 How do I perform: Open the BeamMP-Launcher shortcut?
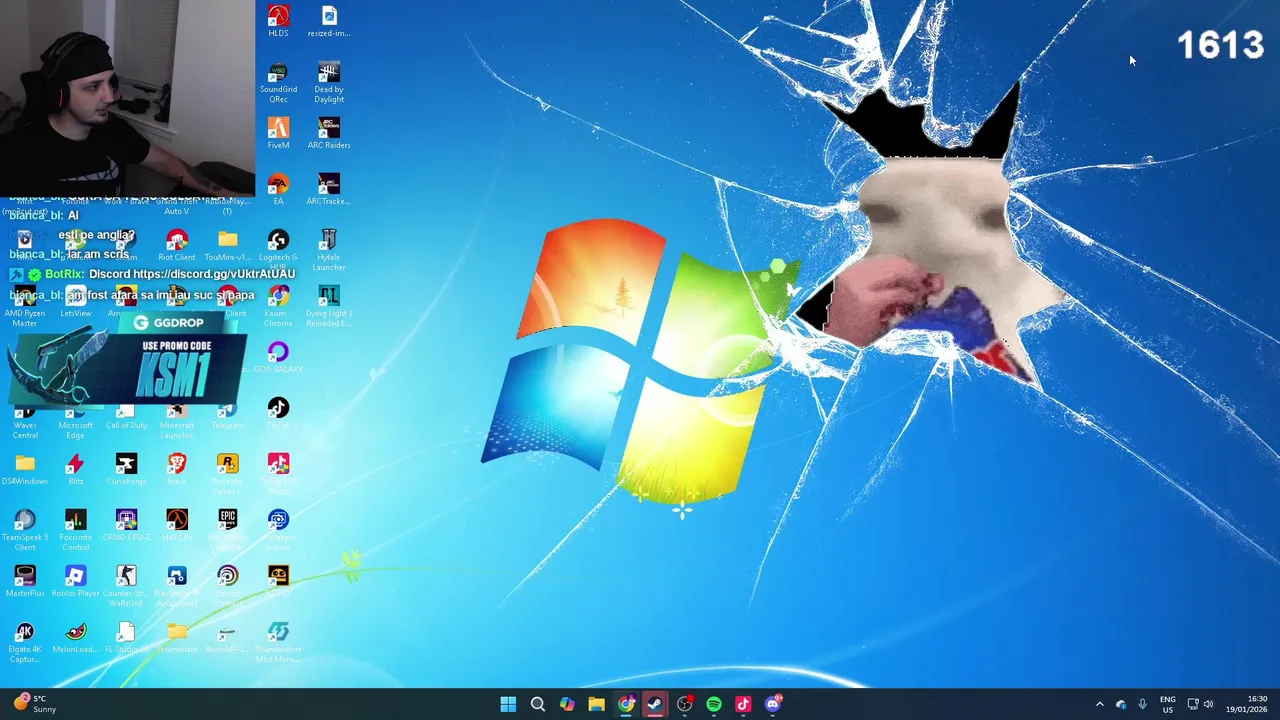pos(227,637)
